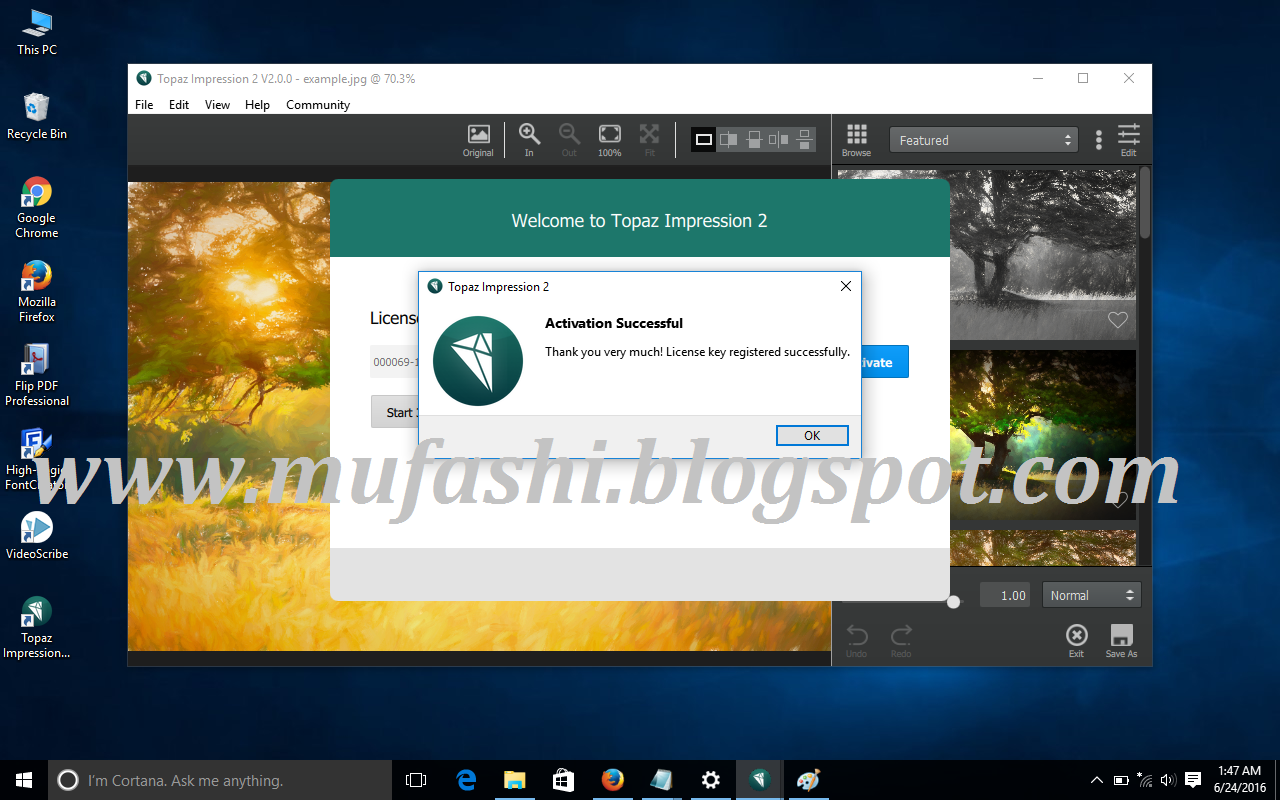Open Windows Store from taskbar
Viewport: 1280px width, 800px height.
[563, 780]
